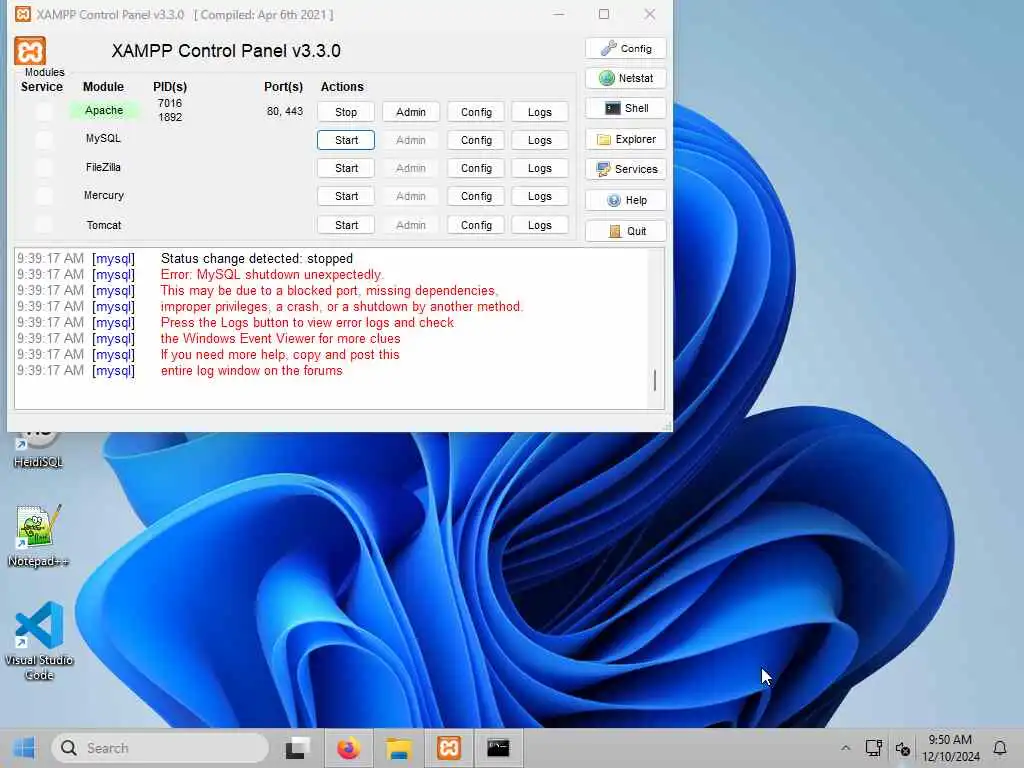Toggle the Mercury service checkbox

point(44,196)
